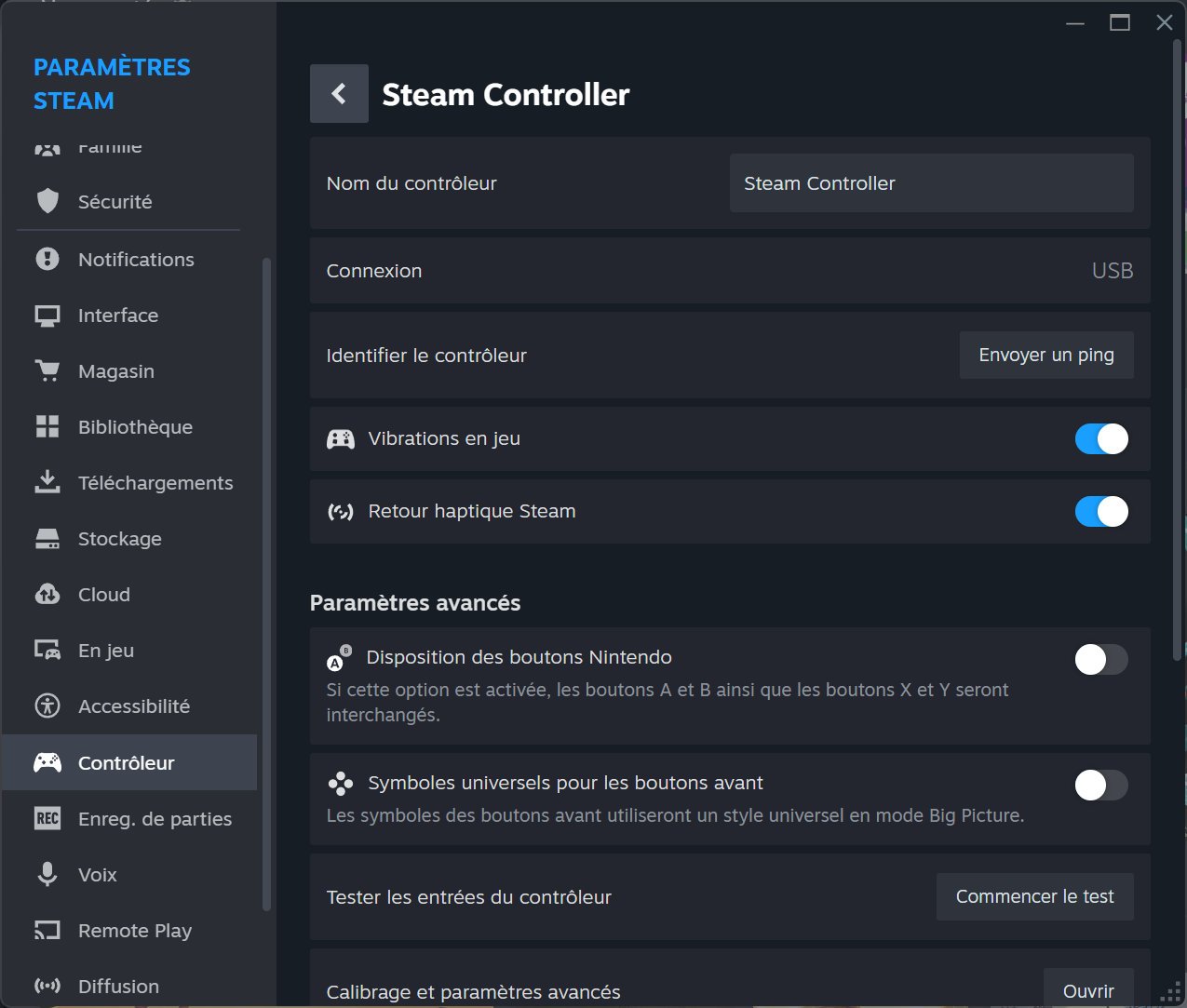
Task: Turn off Retour haptique Steam switch
Action: click(x=1101, y=511)
